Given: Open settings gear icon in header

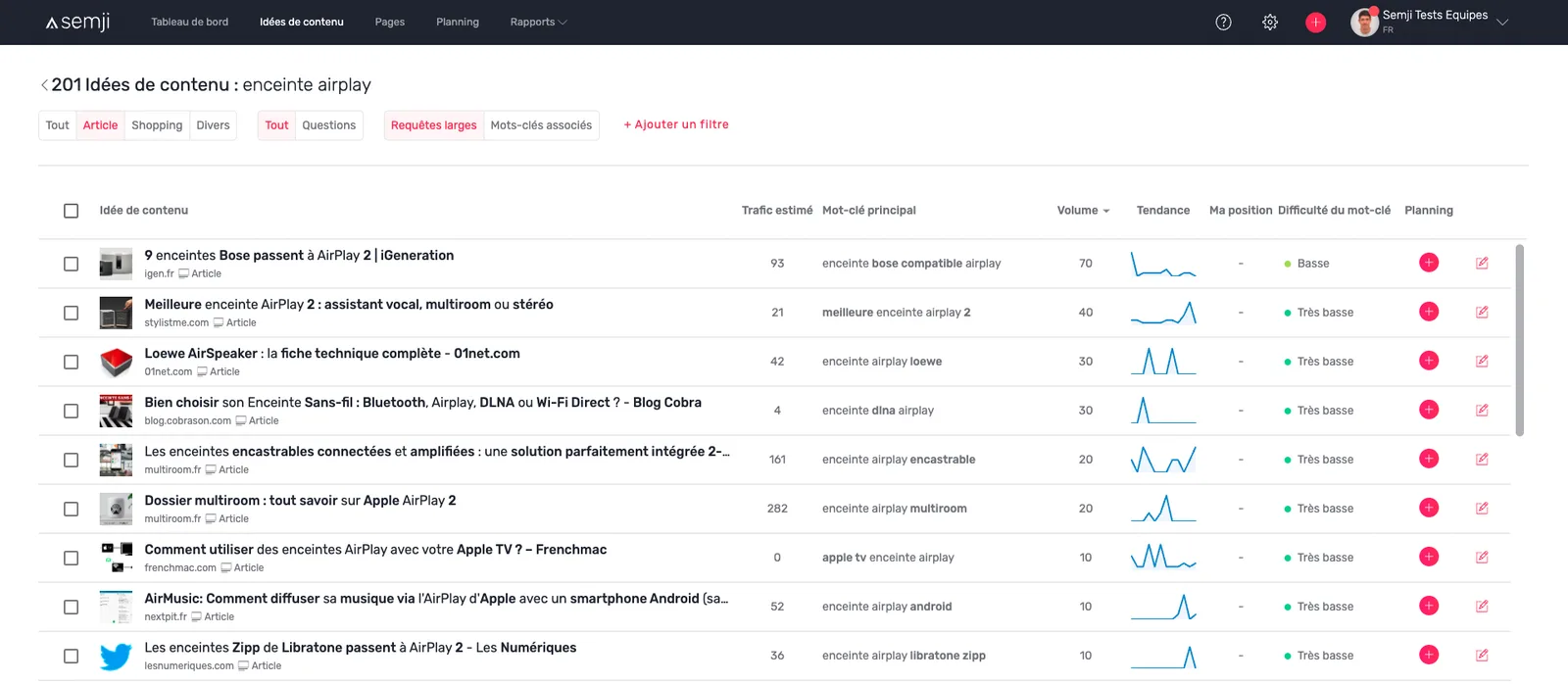Looking at the screenshot, I should (1270, 23).
